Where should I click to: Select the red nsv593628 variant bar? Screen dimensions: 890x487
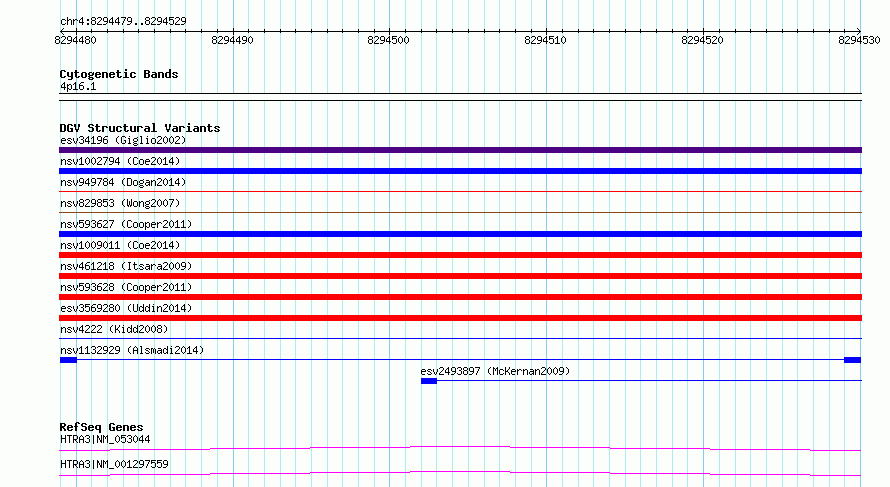click(460, 297)
